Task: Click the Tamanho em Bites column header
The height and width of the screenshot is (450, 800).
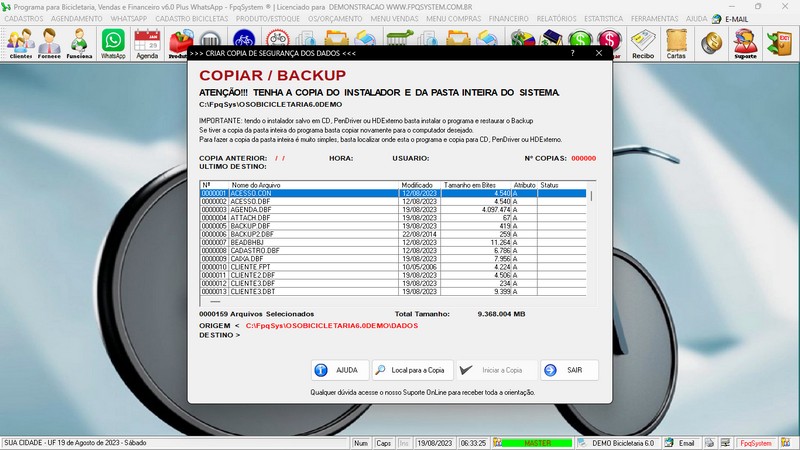Action: tap(474, 185)
